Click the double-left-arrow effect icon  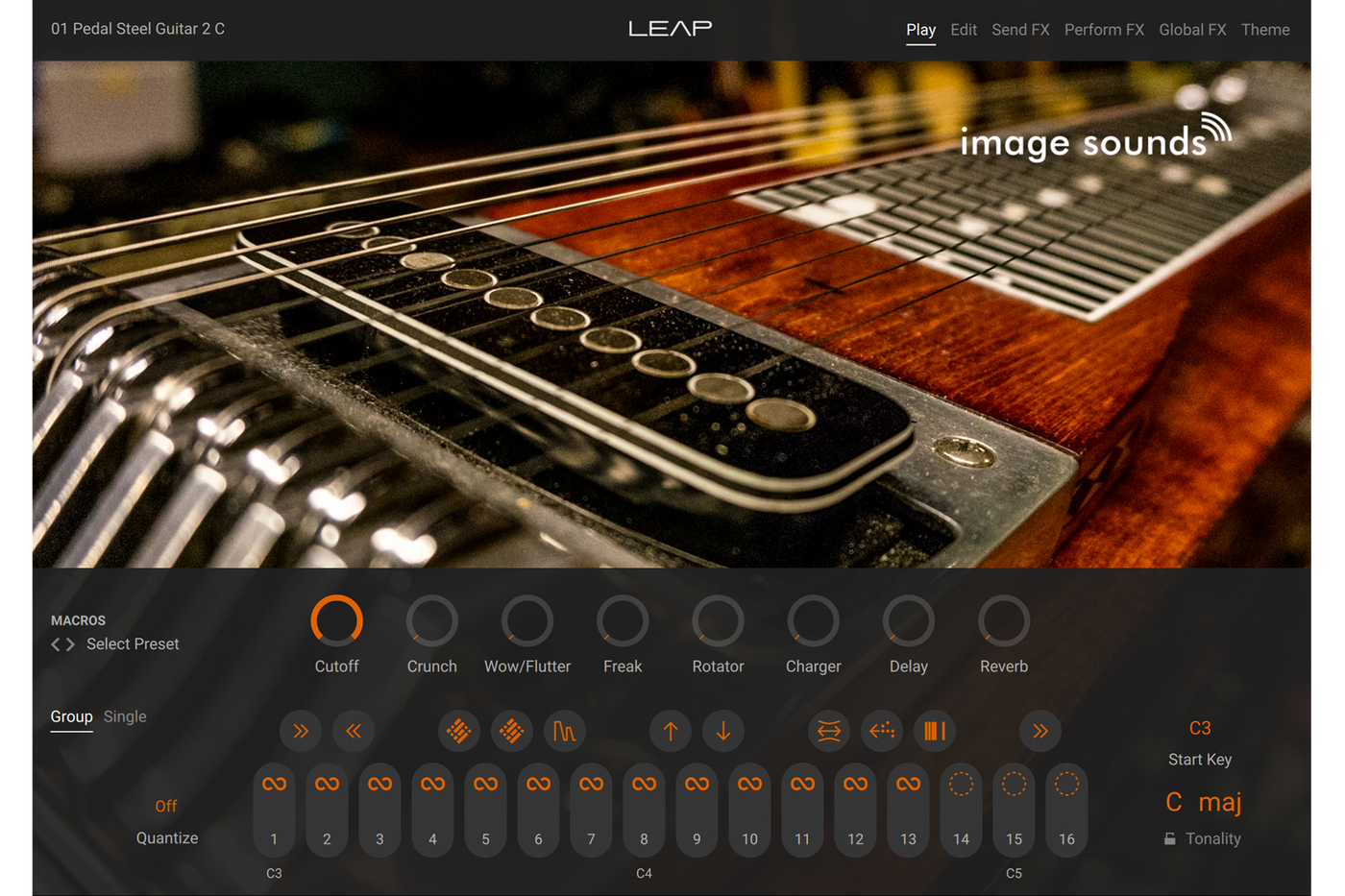[354, 732]
